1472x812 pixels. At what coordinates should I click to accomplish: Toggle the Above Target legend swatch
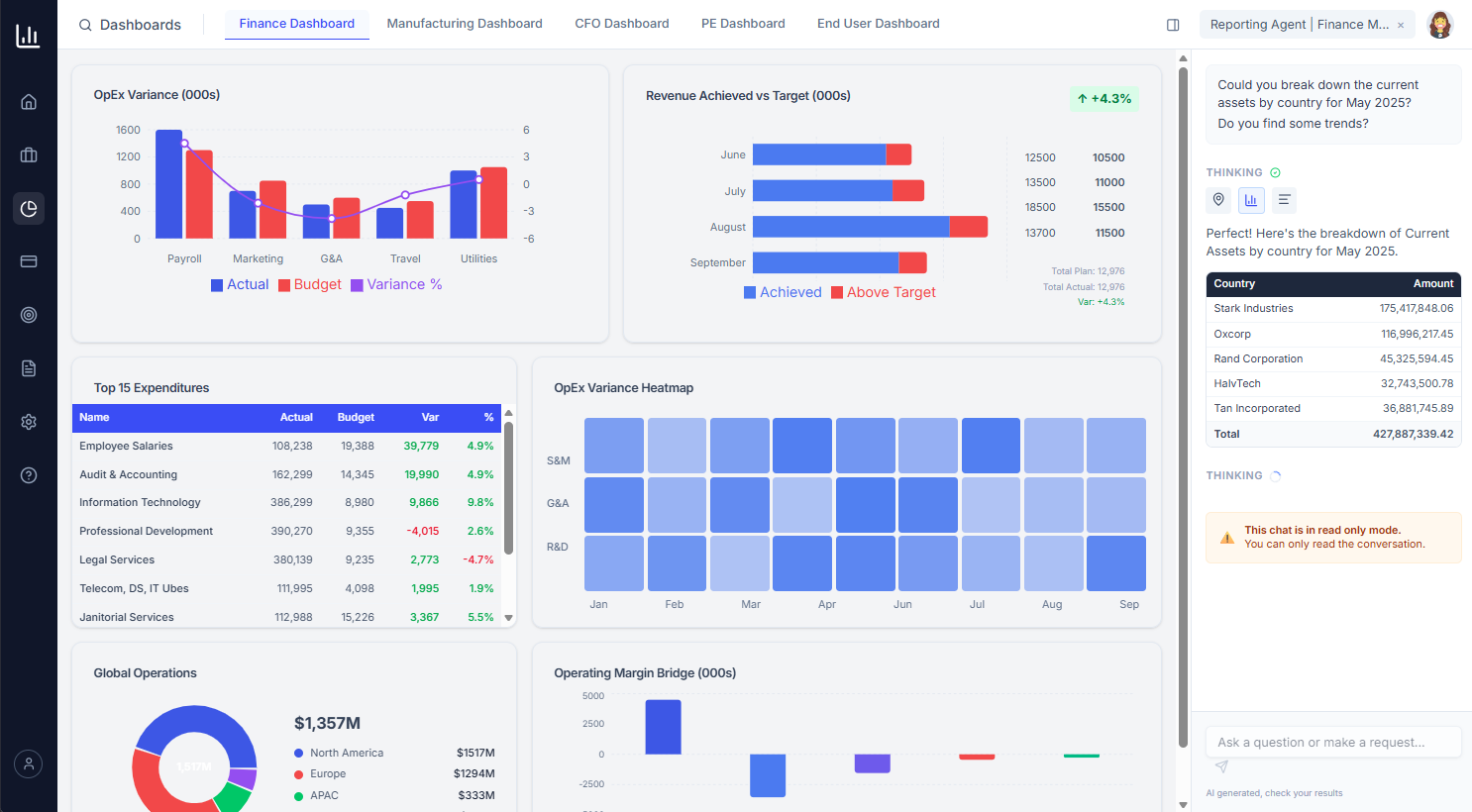coord(837,292)
